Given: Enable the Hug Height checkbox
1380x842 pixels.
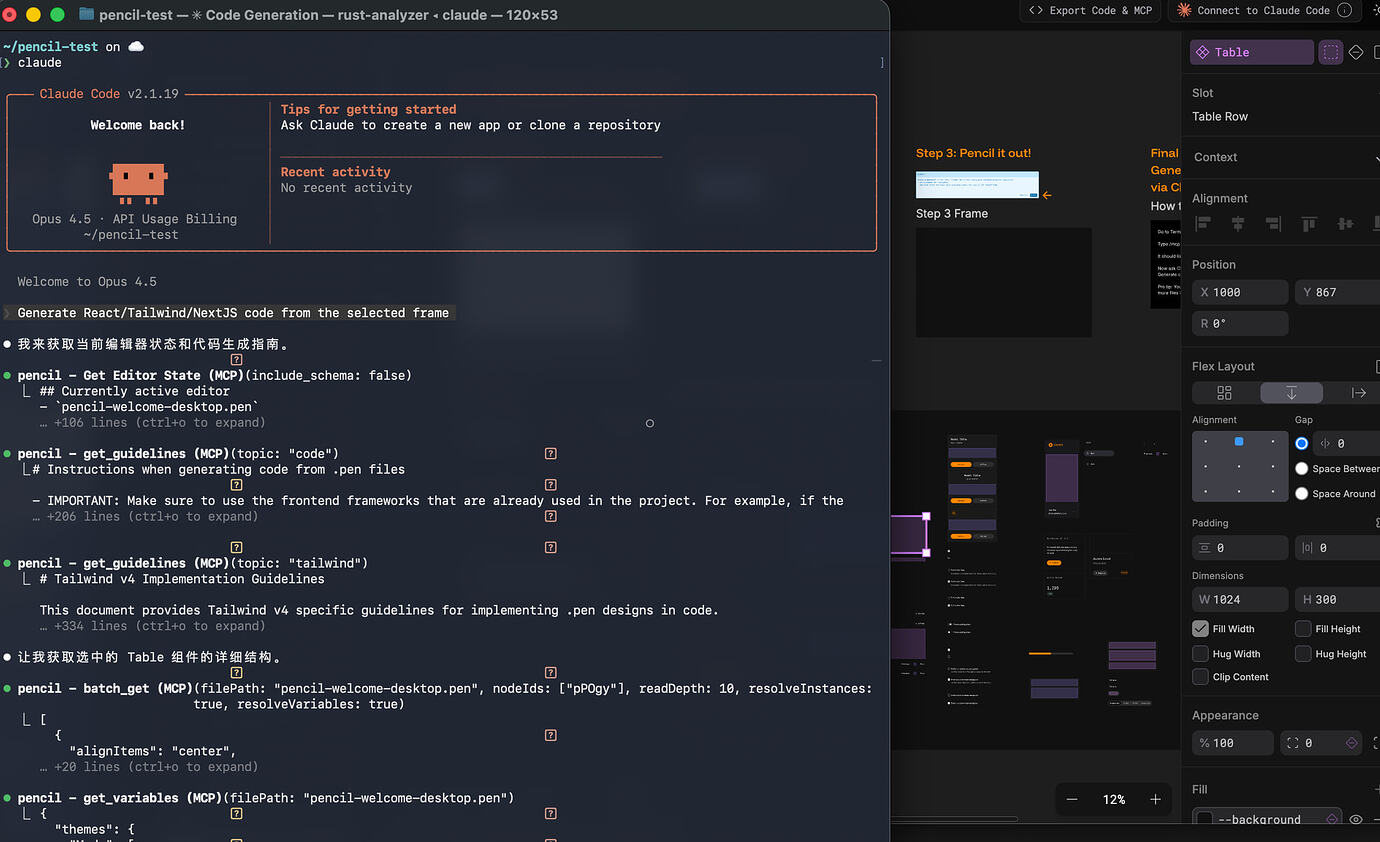Looking at the screenshot, I should click(x=1303, y=654).
